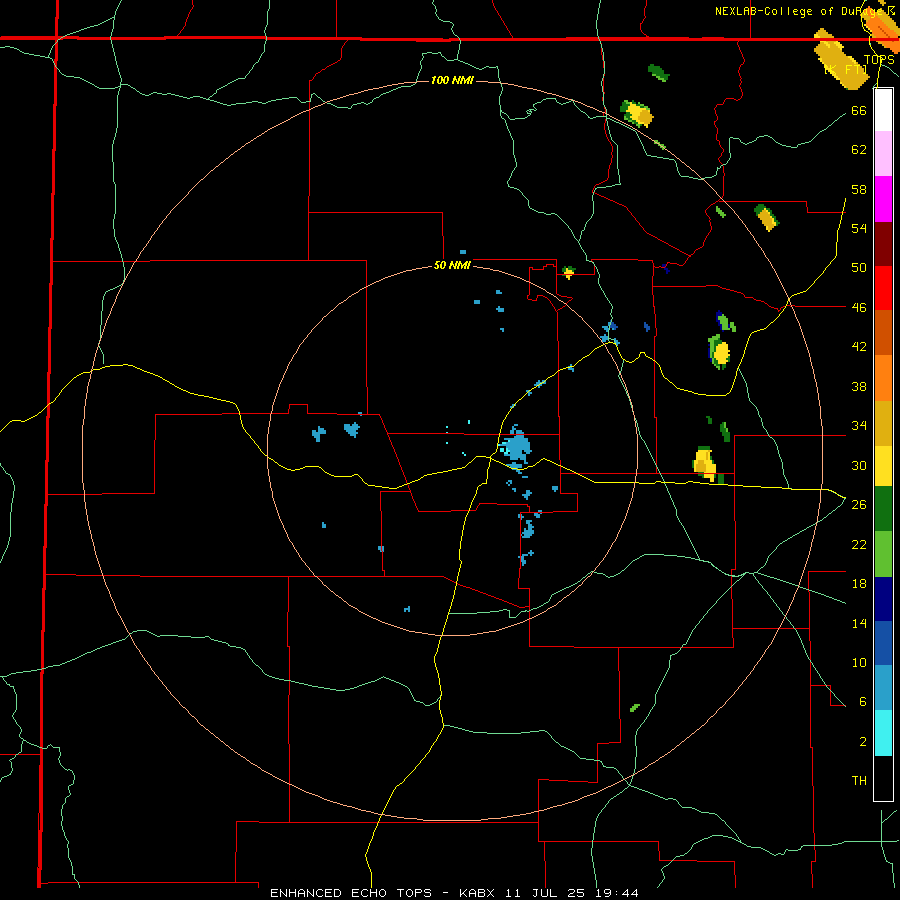
Task: Select the magenta legend swatch
Action: click(883, 199)
